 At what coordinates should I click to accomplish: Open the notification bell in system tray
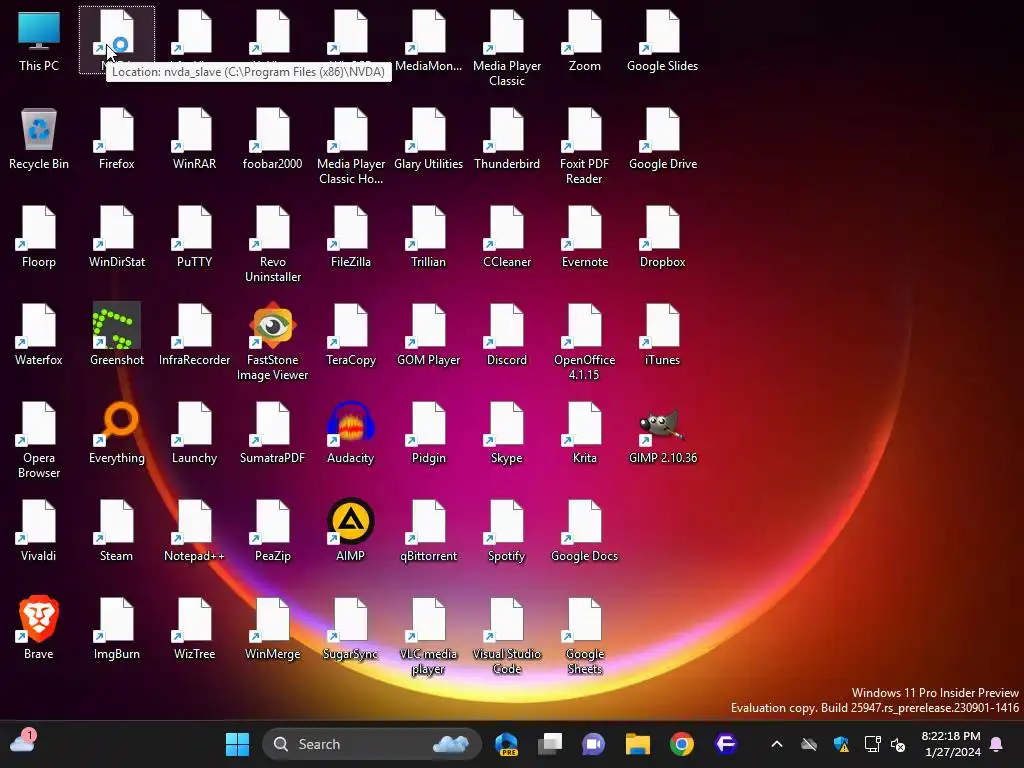pos(996,744)
